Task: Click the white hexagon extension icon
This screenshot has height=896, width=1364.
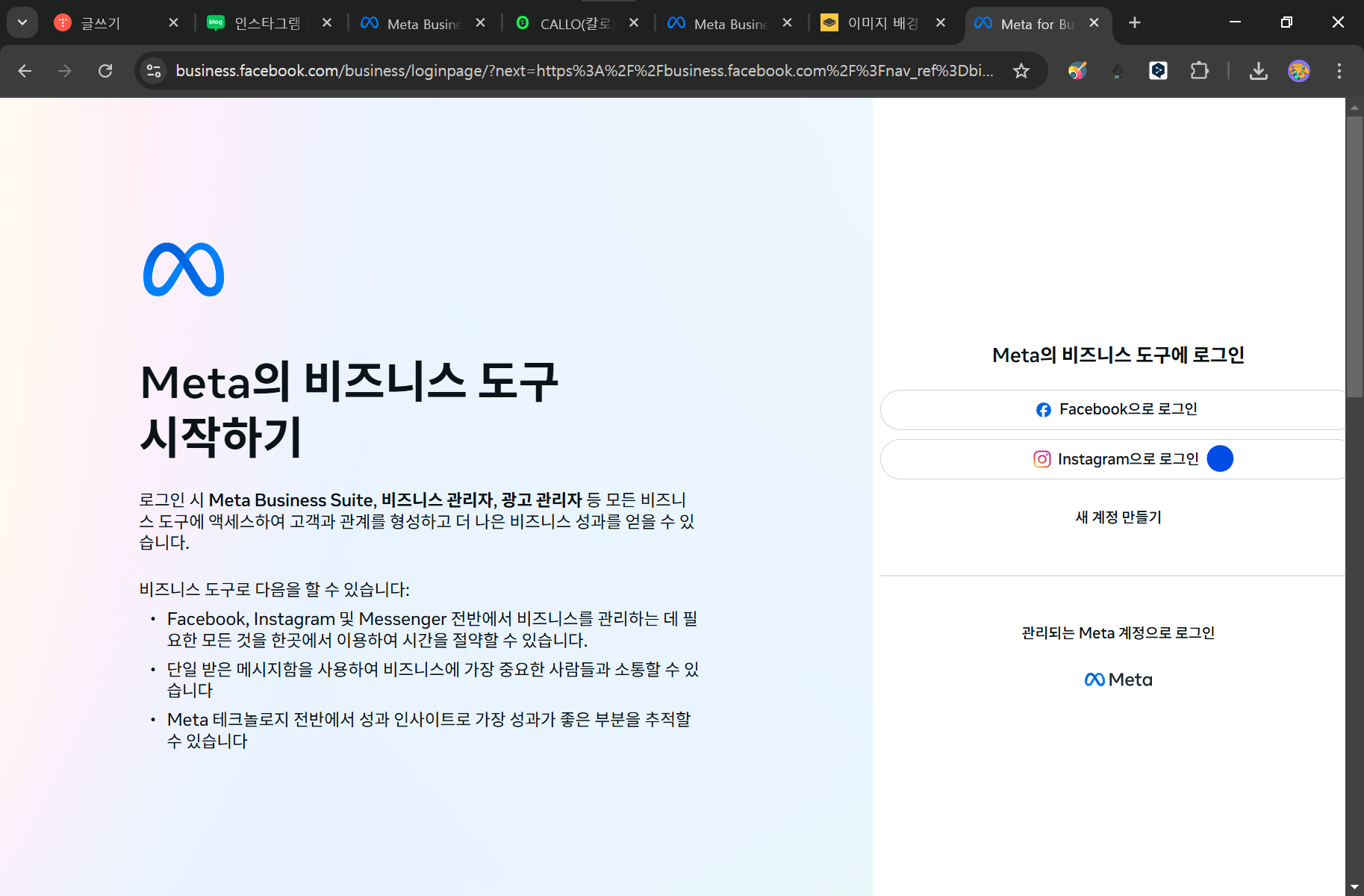Action: pyautogui.click(x=1158, y=71)
